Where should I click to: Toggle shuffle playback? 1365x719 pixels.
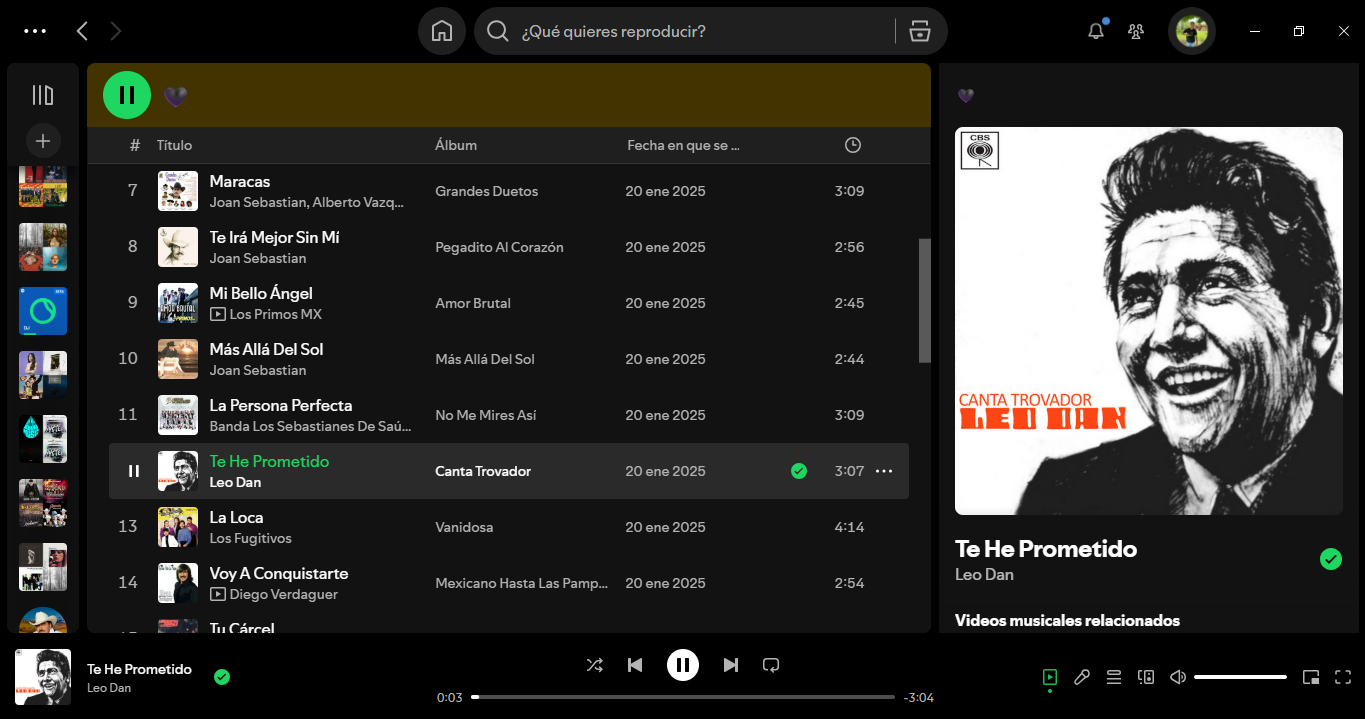(594, 665)
